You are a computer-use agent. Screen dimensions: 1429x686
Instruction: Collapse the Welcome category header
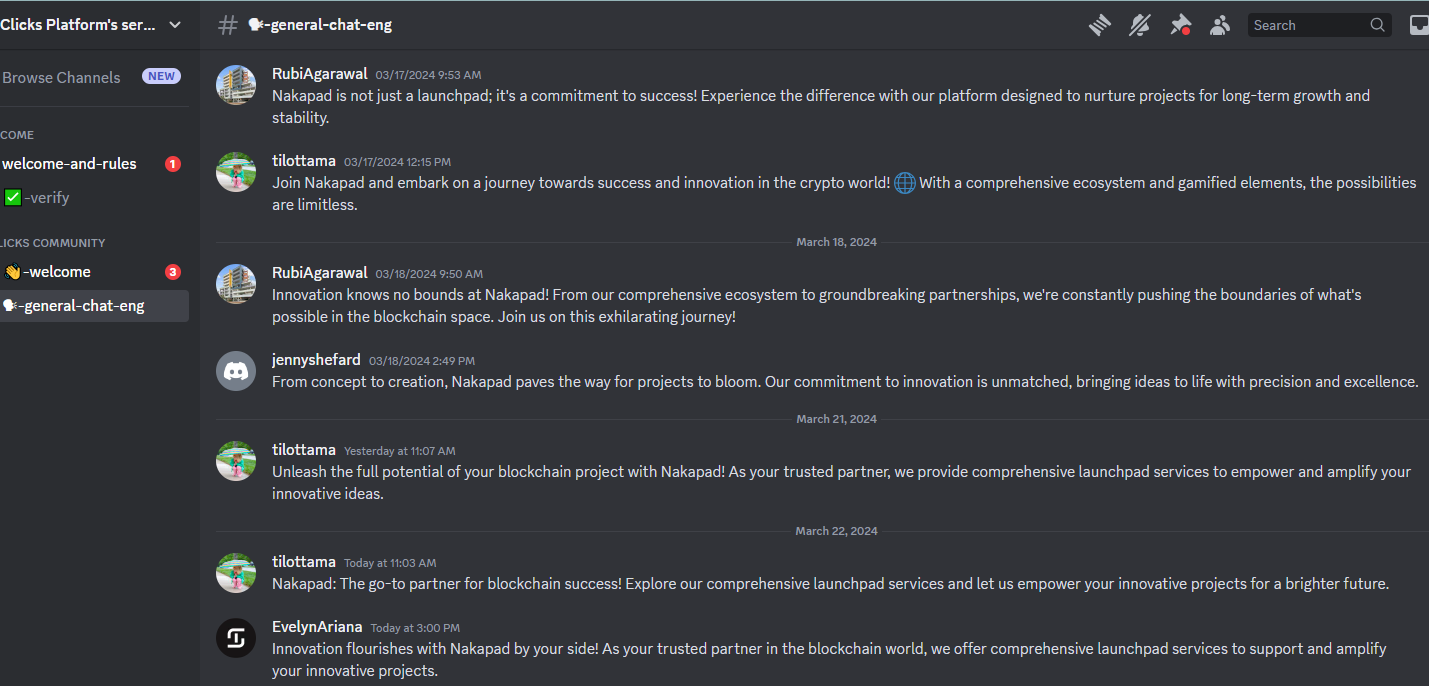(x=18, y=135)
